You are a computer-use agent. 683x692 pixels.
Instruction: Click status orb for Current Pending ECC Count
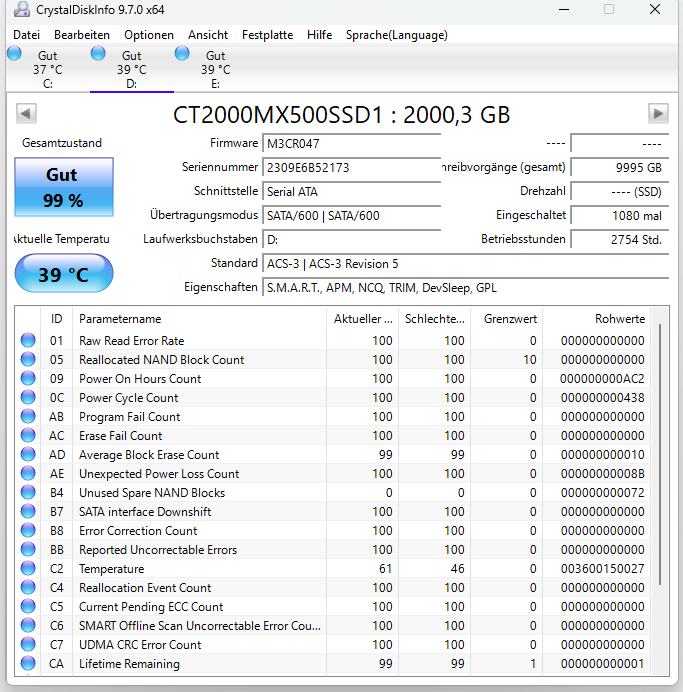(x=28, y=606)
